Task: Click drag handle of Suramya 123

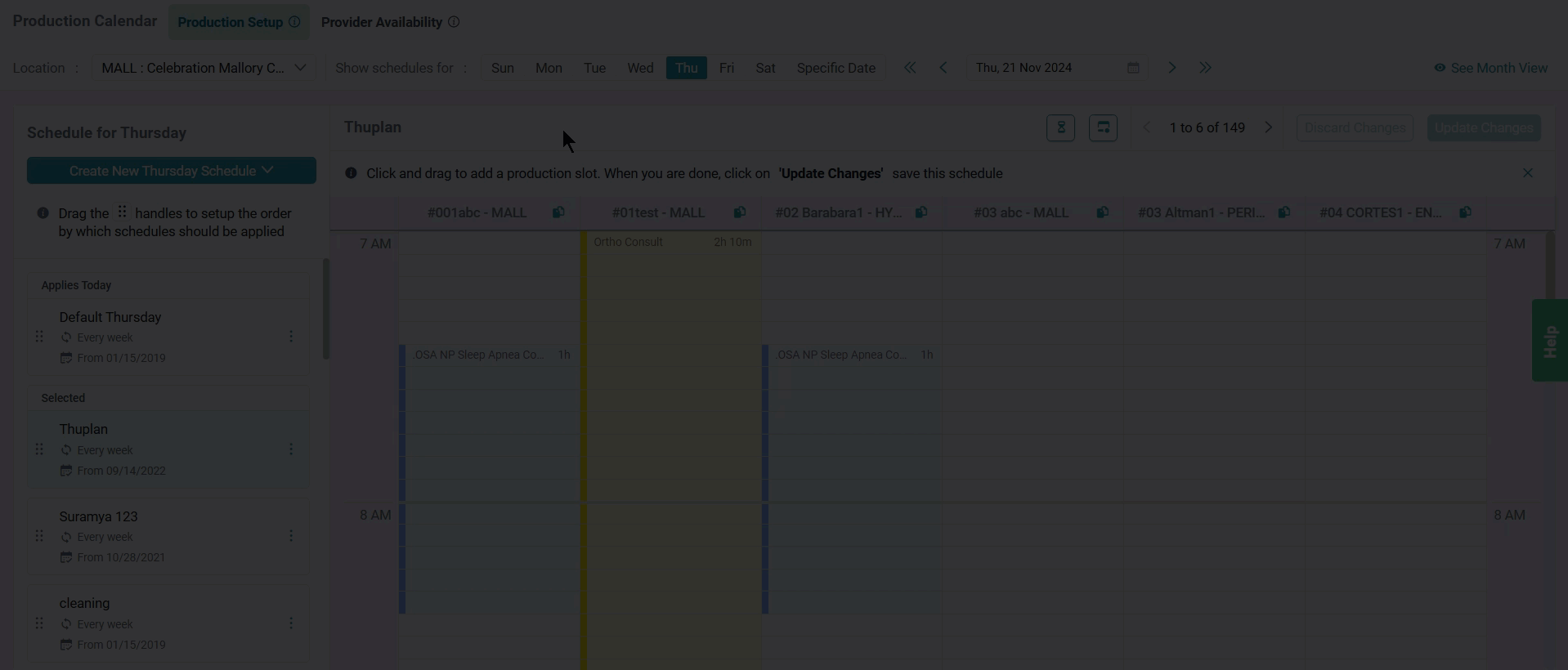Action: tap(39, 536)
